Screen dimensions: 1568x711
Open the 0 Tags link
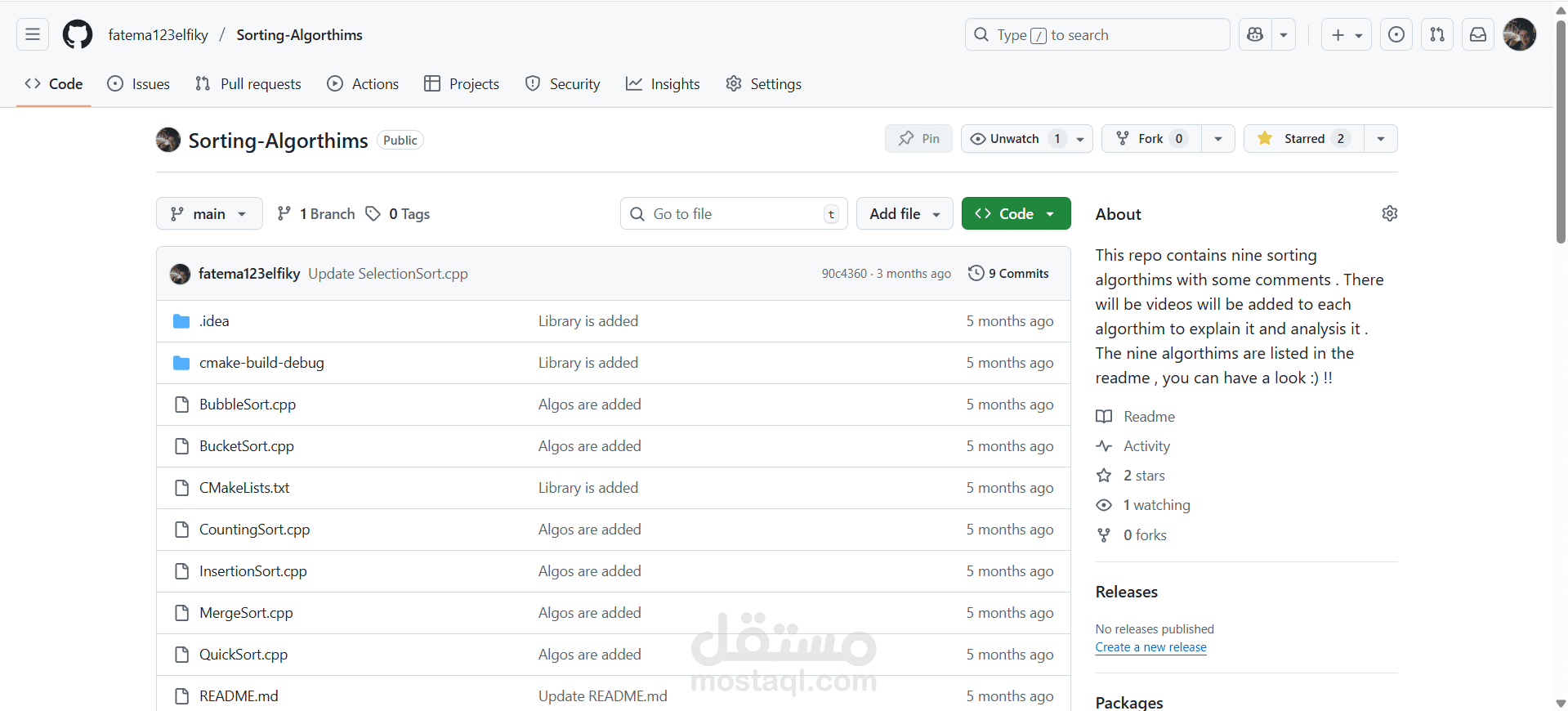pos(398,213)
